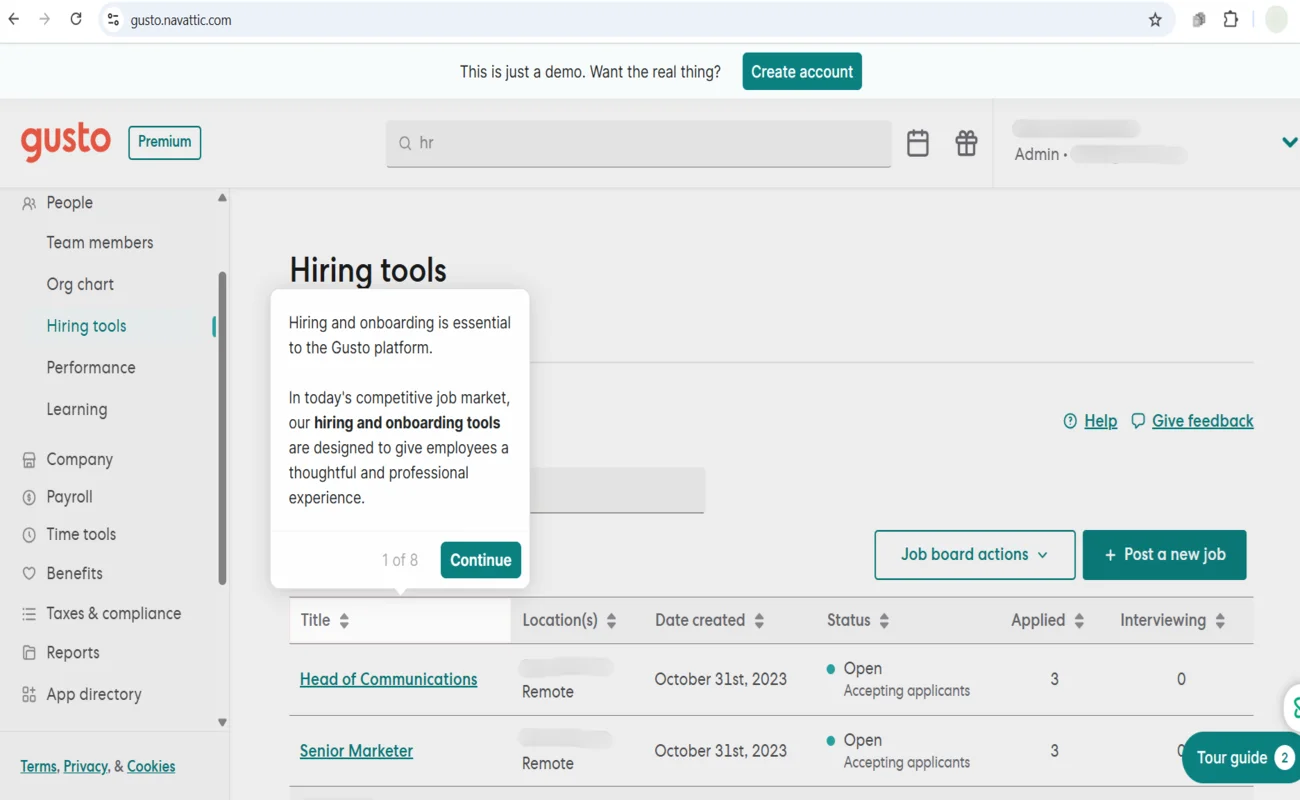Open Performance in the sidebar

(x=91, y=368)
